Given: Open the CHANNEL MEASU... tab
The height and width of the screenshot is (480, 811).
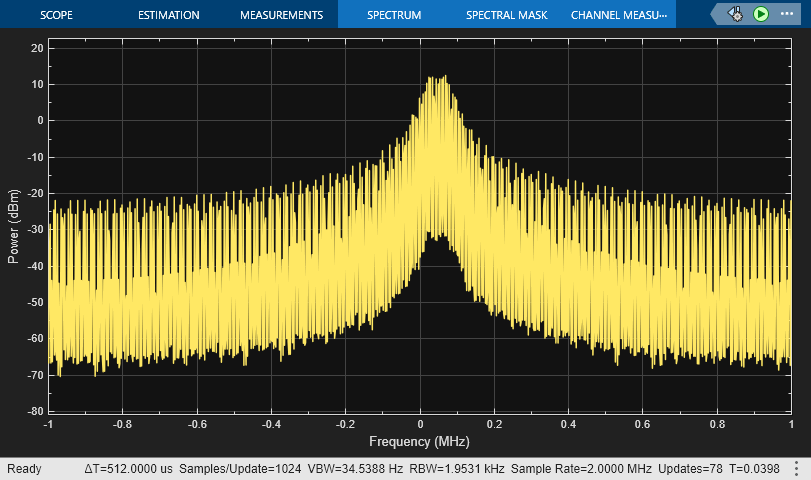Looking at the screenshot, I should tap(619, 15).
